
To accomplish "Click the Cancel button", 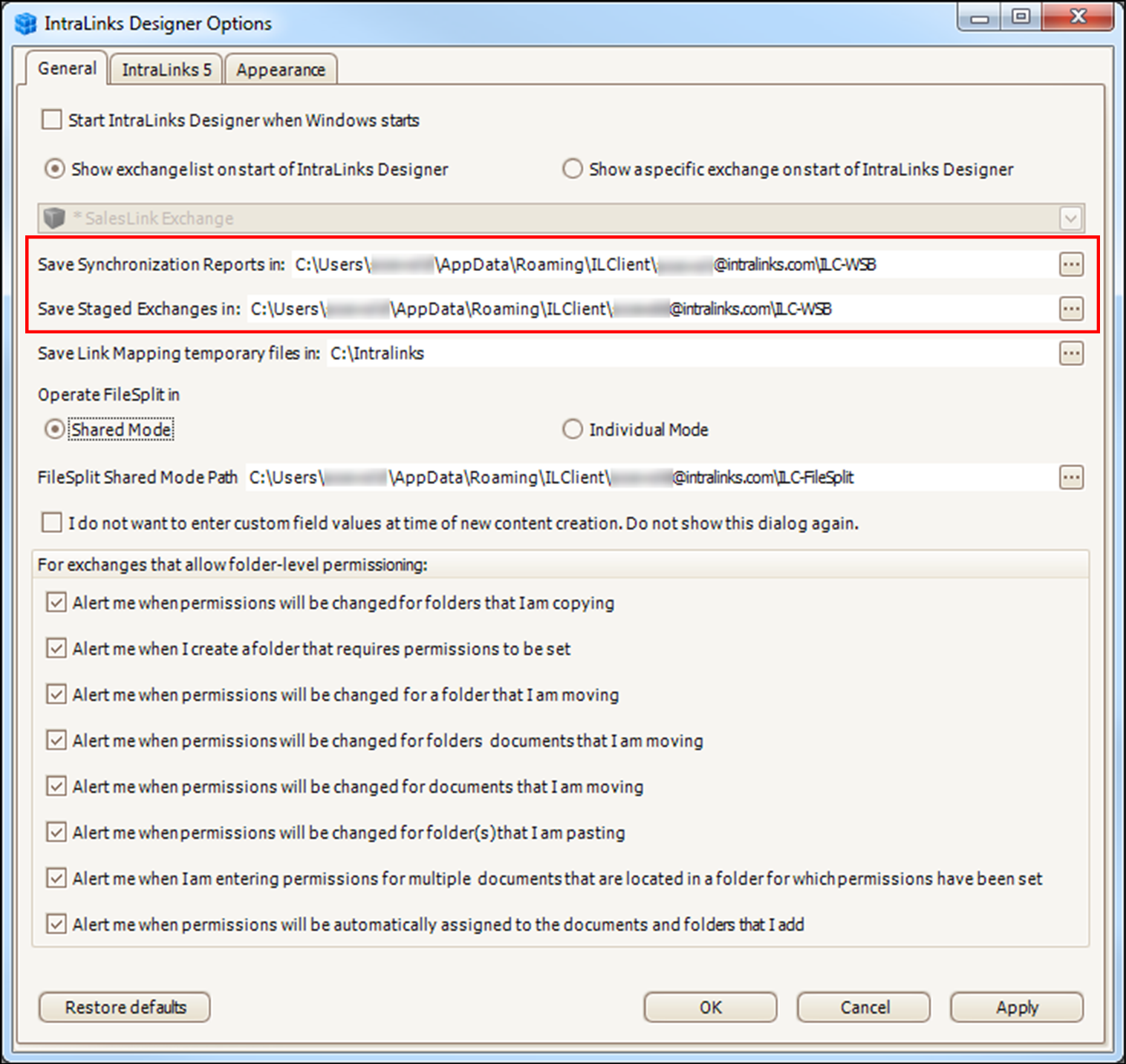I will coord(864,1008).
